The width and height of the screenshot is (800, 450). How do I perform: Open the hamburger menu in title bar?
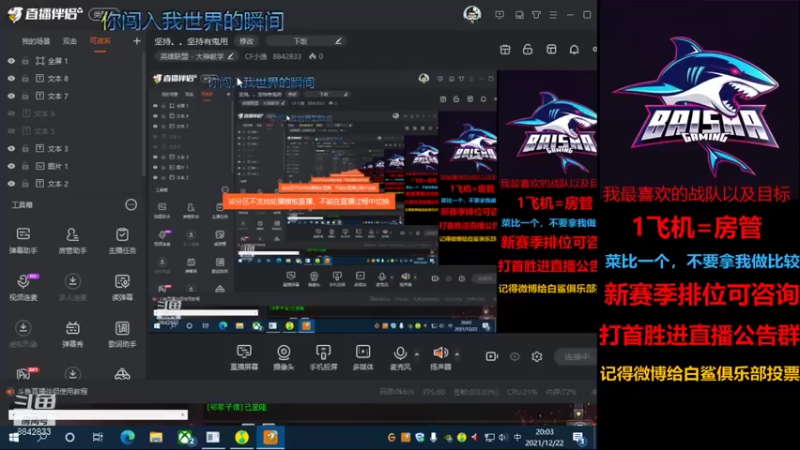pyautogui.click(x=553, y=15)
